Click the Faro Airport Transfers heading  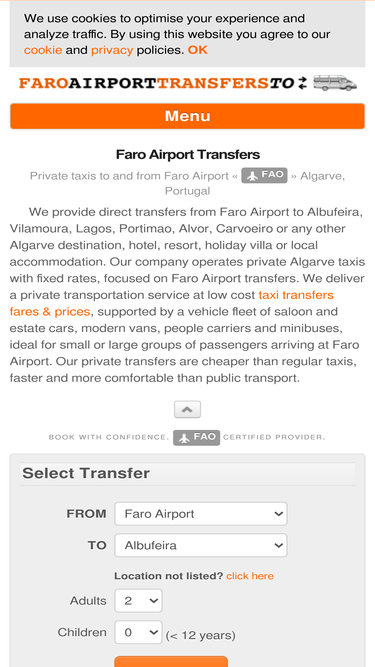coord(188,154)
